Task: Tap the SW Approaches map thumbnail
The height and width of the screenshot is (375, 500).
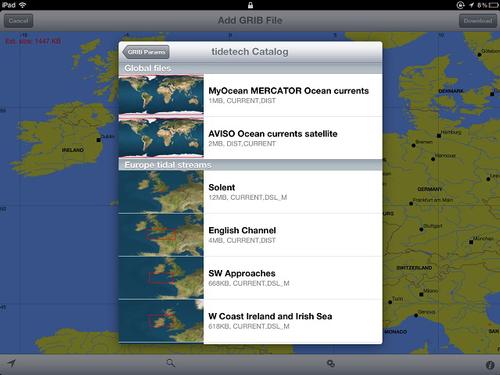Action: [x=161, y=278]
